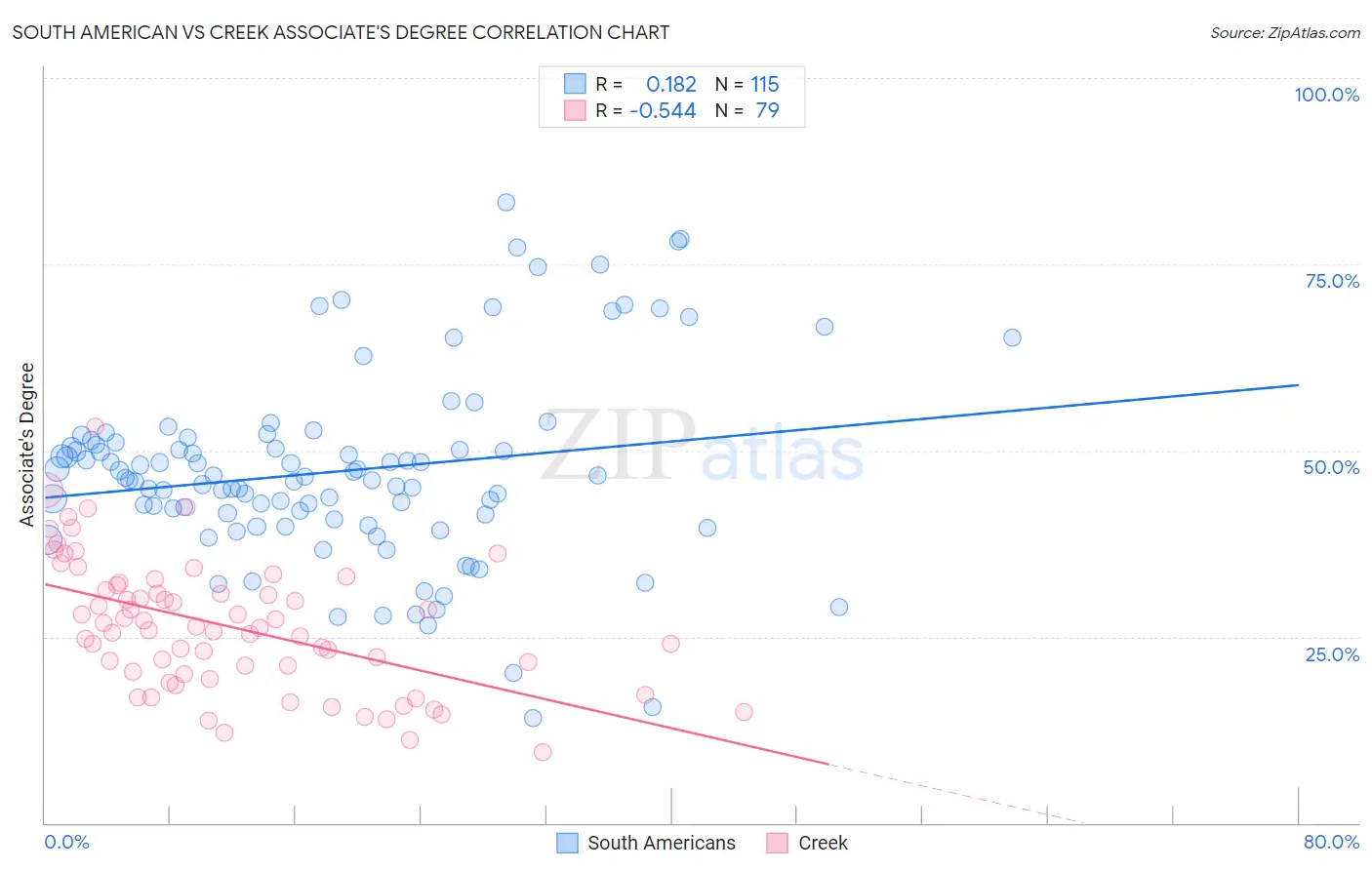1372x870 pixels.
Task: Select the 50.0% y-axis label
Action: [x=1331, y=467]
